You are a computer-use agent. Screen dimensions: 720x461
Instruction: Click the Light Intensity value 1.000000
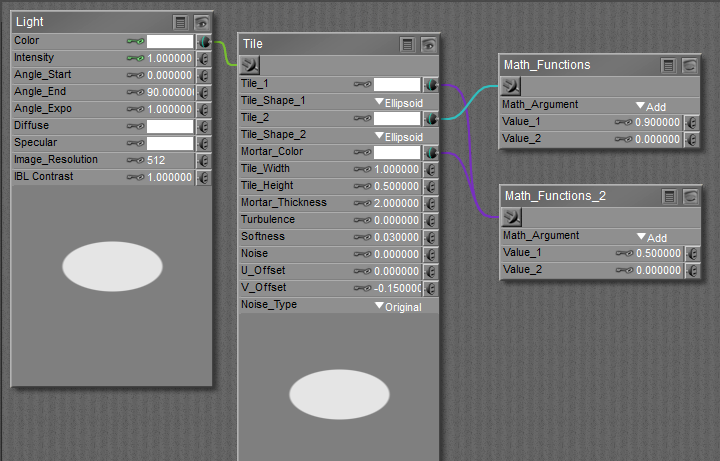[x=169, y=59]
